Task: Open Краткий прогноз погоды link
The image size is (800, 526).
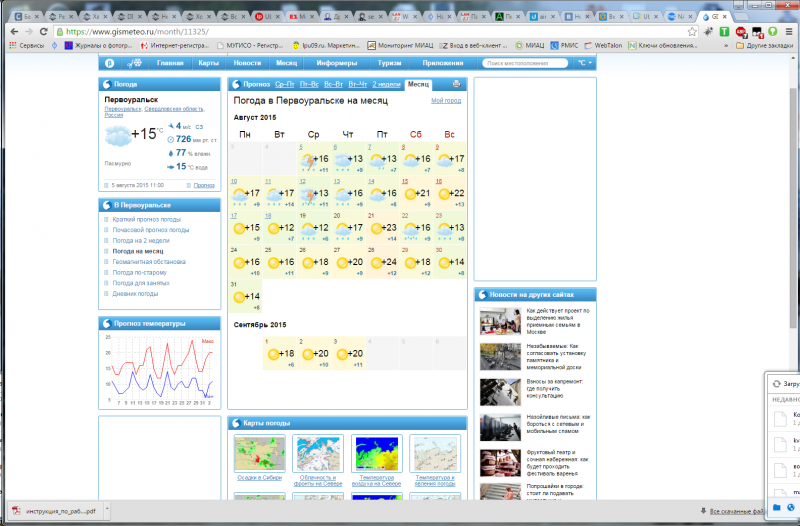Action: click(146, 219)
